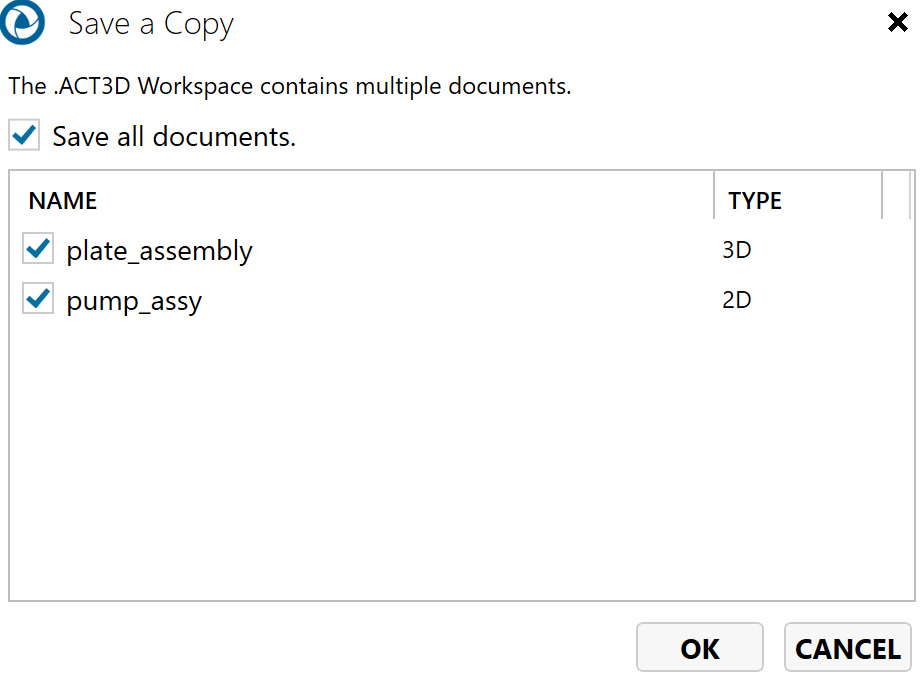Screen dimensions: 922x681
Task: Uncheck the Save all documents checkbox
Action: click(24, 136)
